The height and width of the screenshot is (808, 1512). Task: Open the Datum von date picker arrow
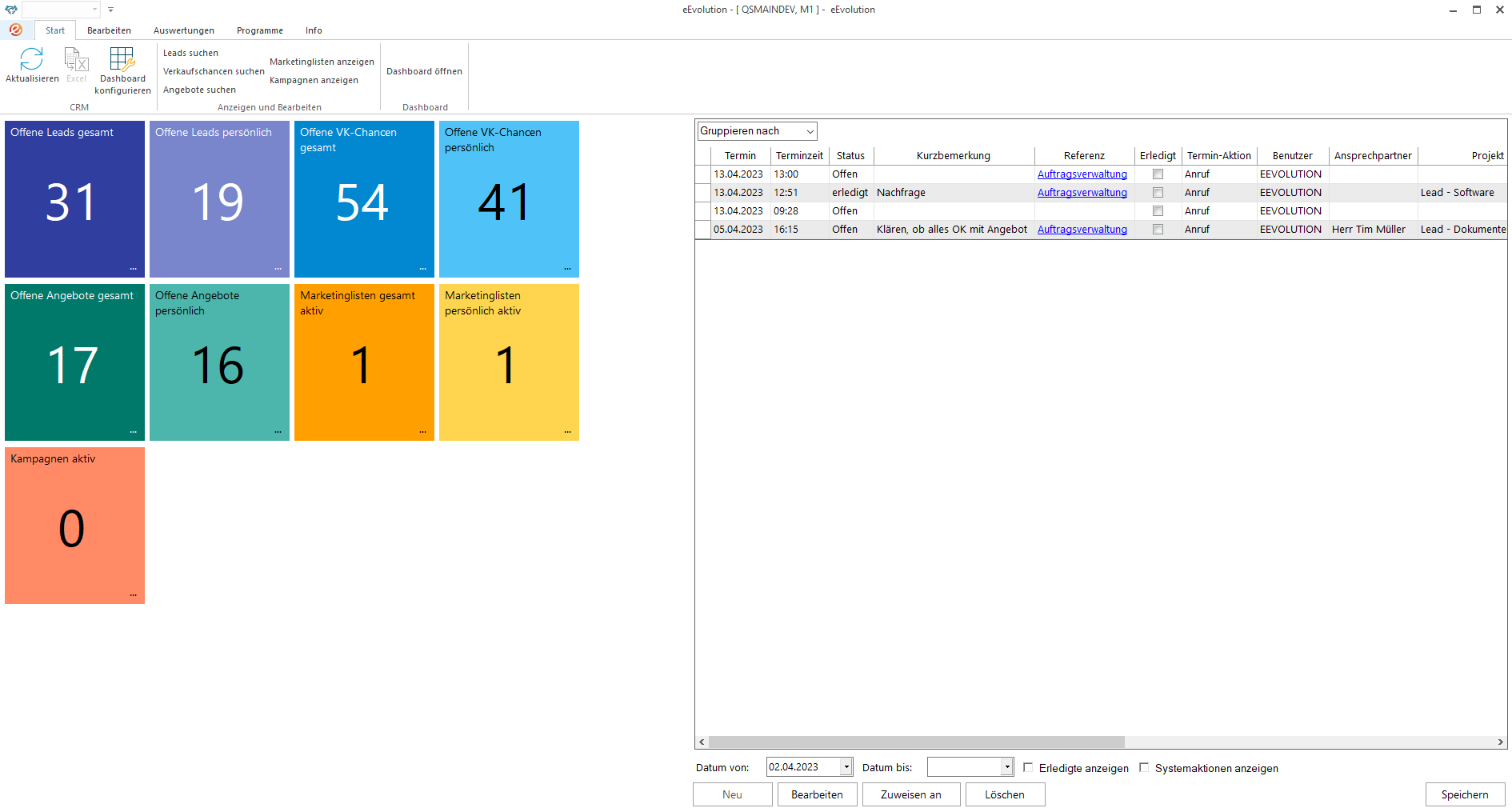click(846, 766)
